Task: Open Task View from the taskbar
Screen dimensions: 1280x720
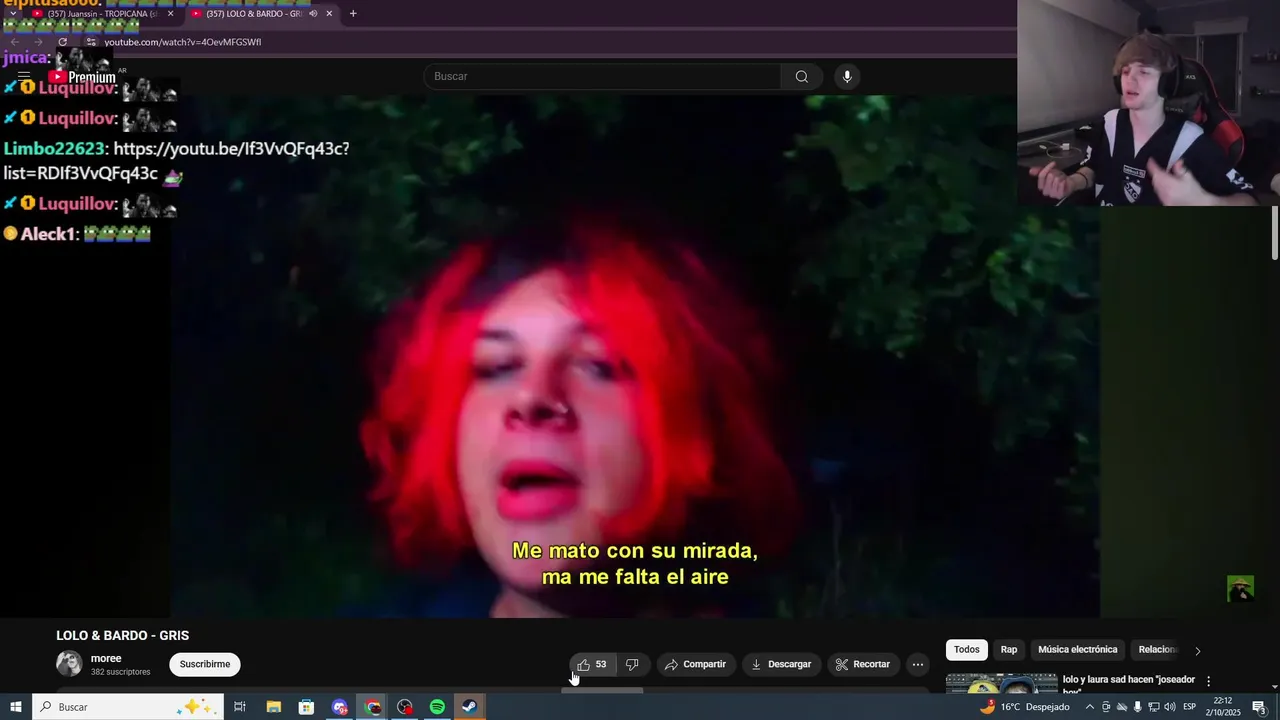Action: coord(240,707)
